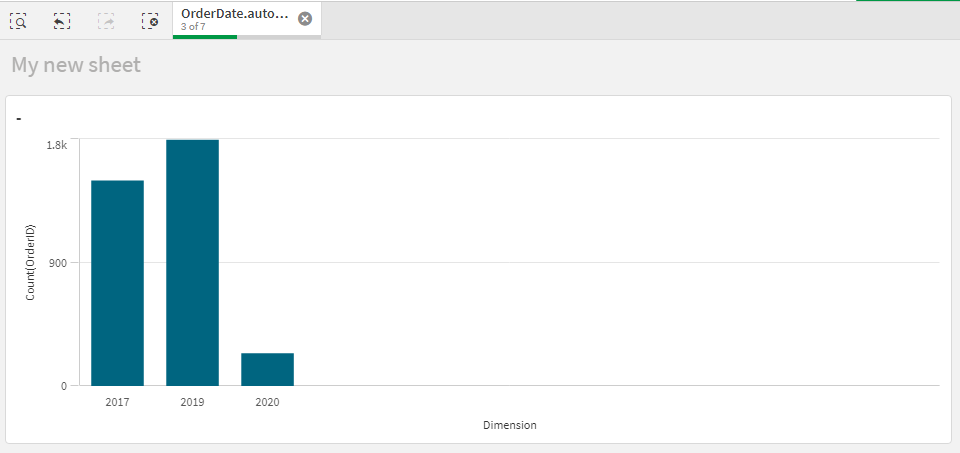Click the chart's dash title
960x453 pixels.
[20, 119]
